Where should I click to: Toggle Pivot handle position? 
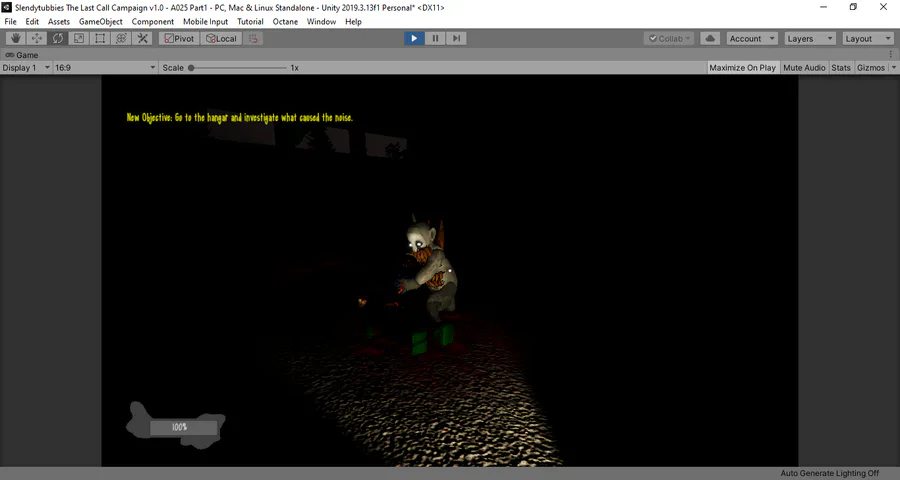(179, 38)
